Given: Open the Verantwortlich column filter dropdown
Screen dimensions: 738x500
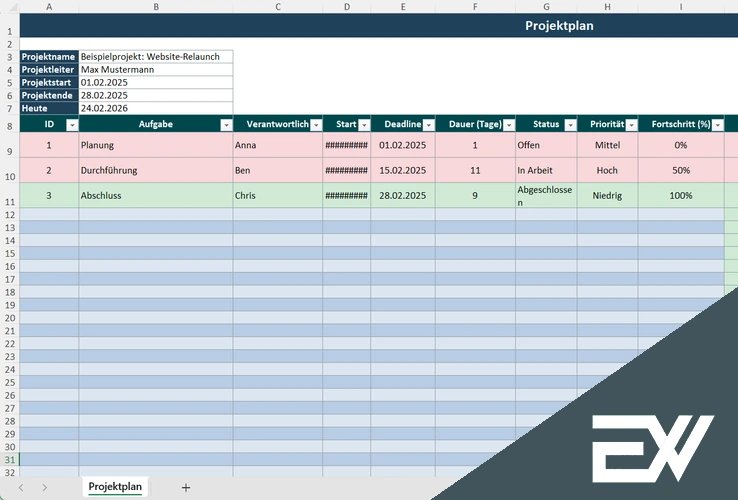Looking at the screenshot, I should tap(316, 125).
